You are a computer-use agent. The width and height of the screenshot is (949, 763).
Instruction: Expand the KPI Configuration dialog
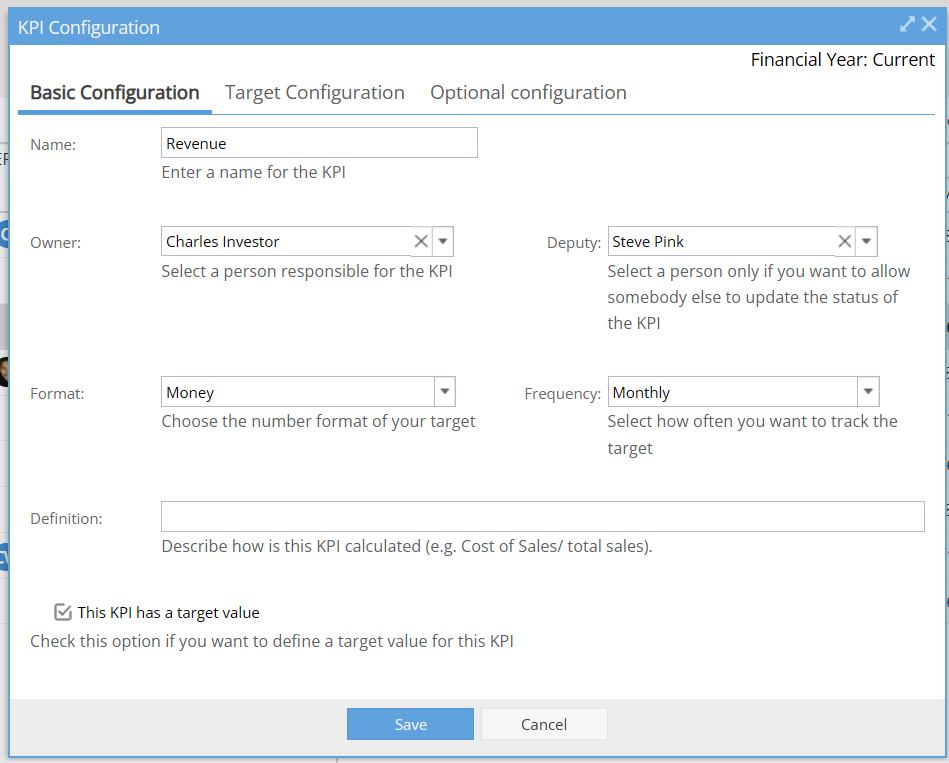(x=907, y=24)
